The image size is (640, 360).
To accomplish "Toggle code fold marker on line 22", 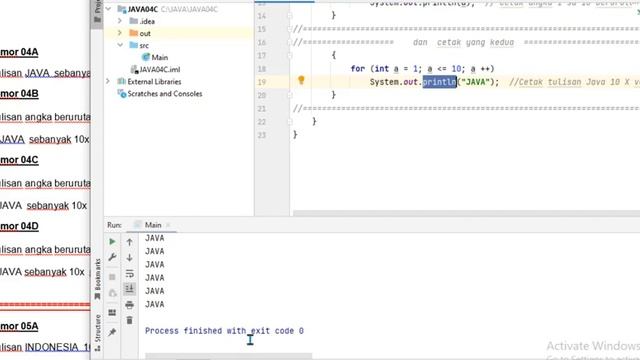I will point(290,122).
